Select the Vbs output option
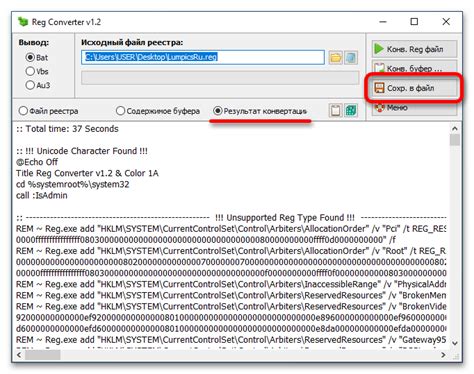474x374 pixels. click(x=30, y=71)
